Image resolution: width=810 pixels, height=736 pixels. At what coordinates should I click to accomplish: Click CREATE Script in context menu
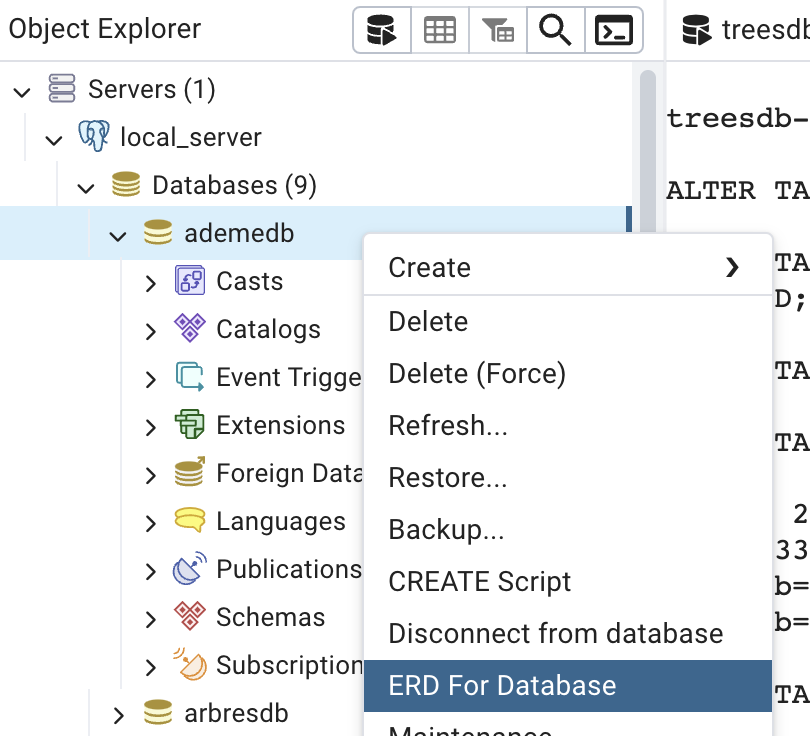[479, 581]
